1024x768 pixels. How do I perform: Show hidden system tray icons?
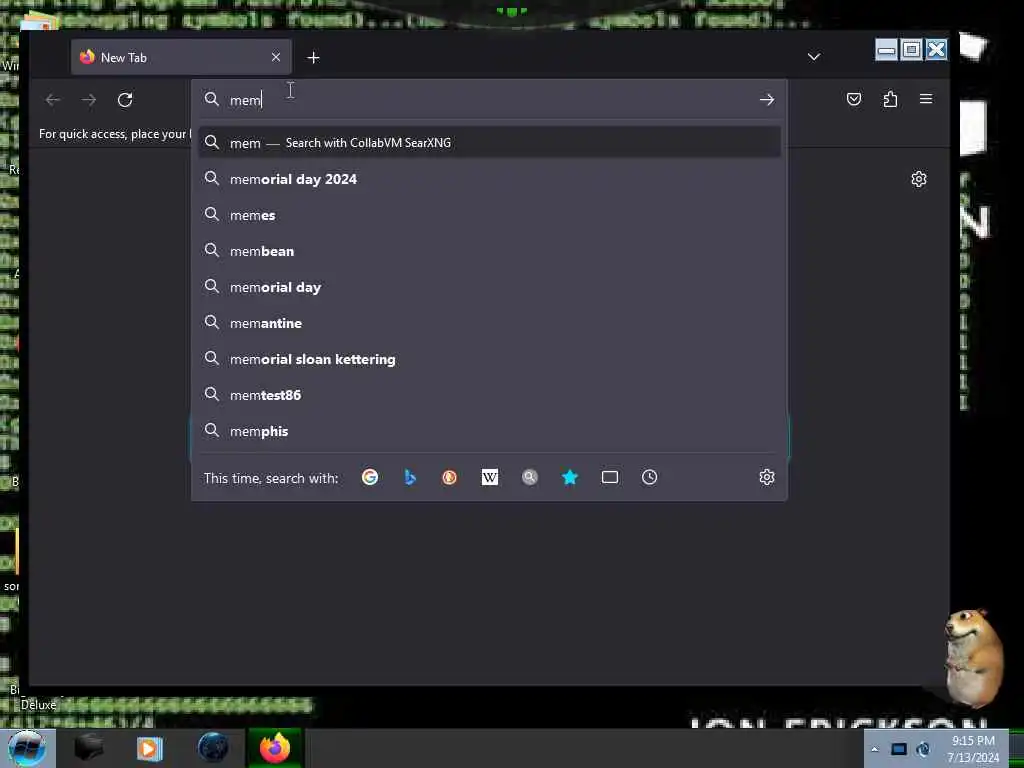874,749
